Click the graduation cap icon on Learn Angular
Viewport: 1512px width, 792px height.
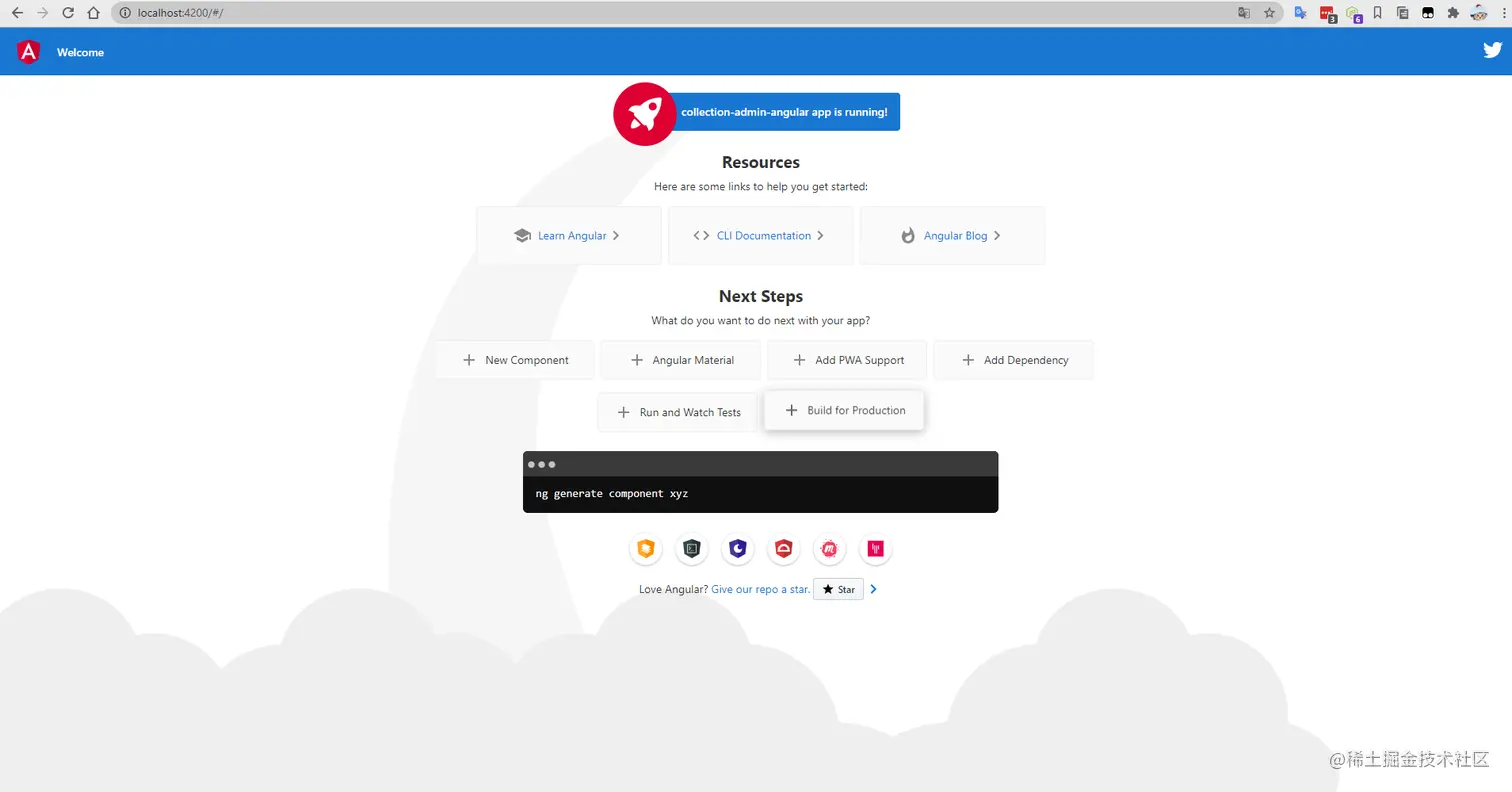[522, 236]
